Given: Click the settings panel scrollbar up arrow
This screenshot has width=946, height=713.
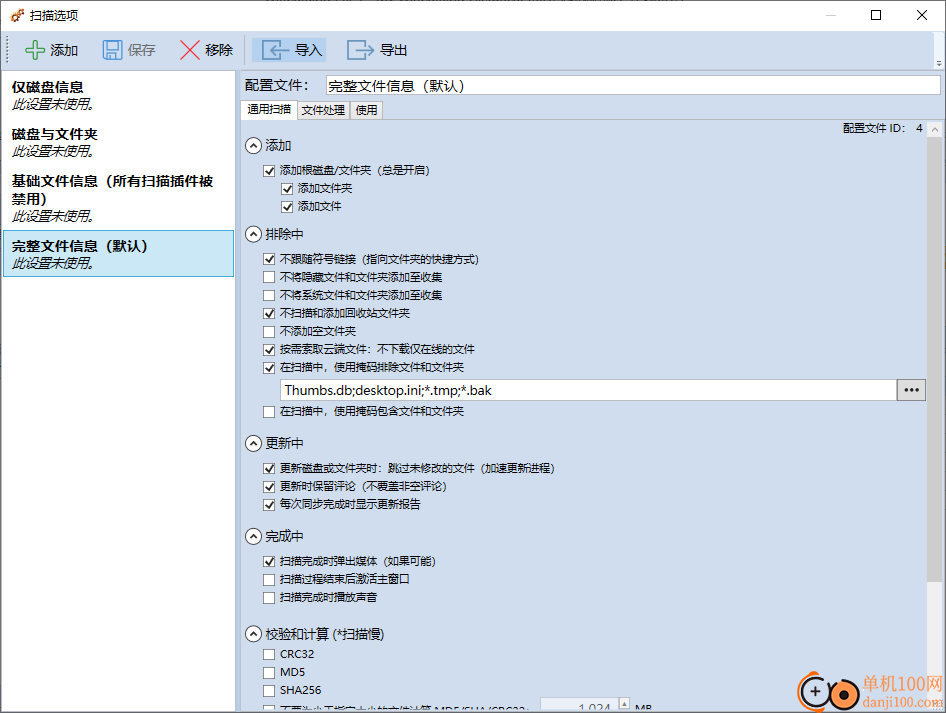Looking at the screenshot, I should pos(935,129).
